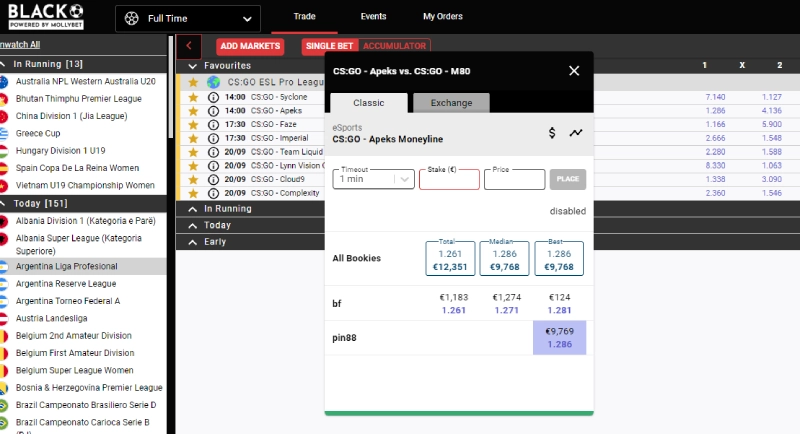Toggle favourite star for CS:GO ESL Pro League
Image resolution: width=800 pixels, height=434 pixels.
193,82
